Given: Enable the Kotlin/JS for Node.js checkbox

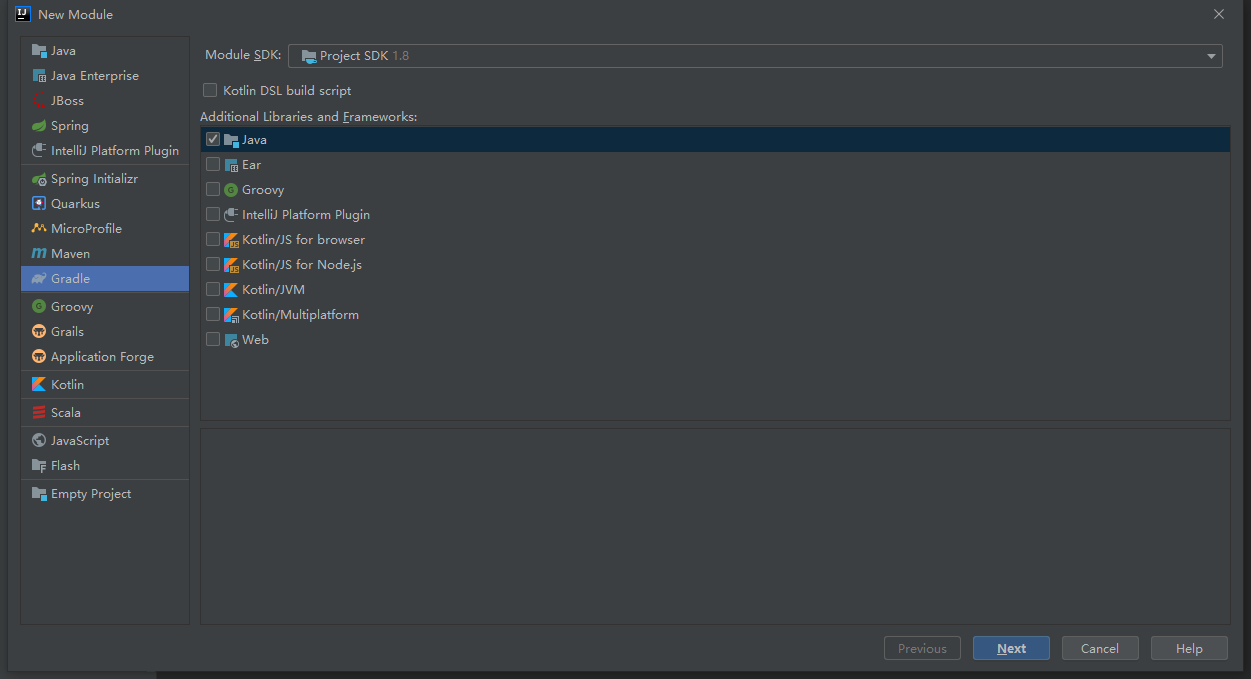Looking at the screenshot, I should pos(213,264).
